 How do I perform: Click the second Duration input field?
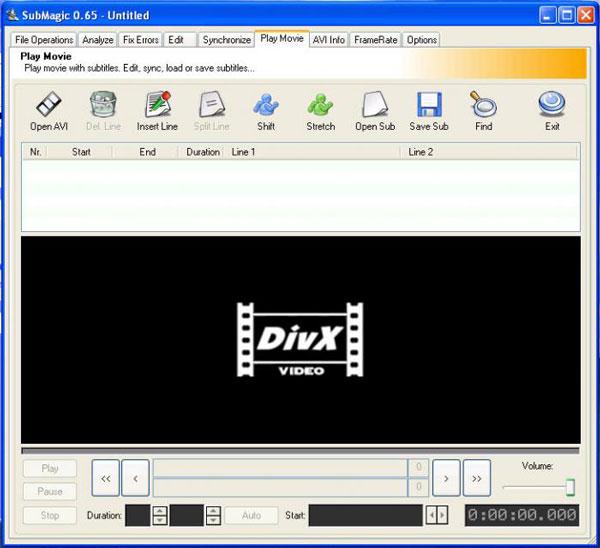coord(187,515)
